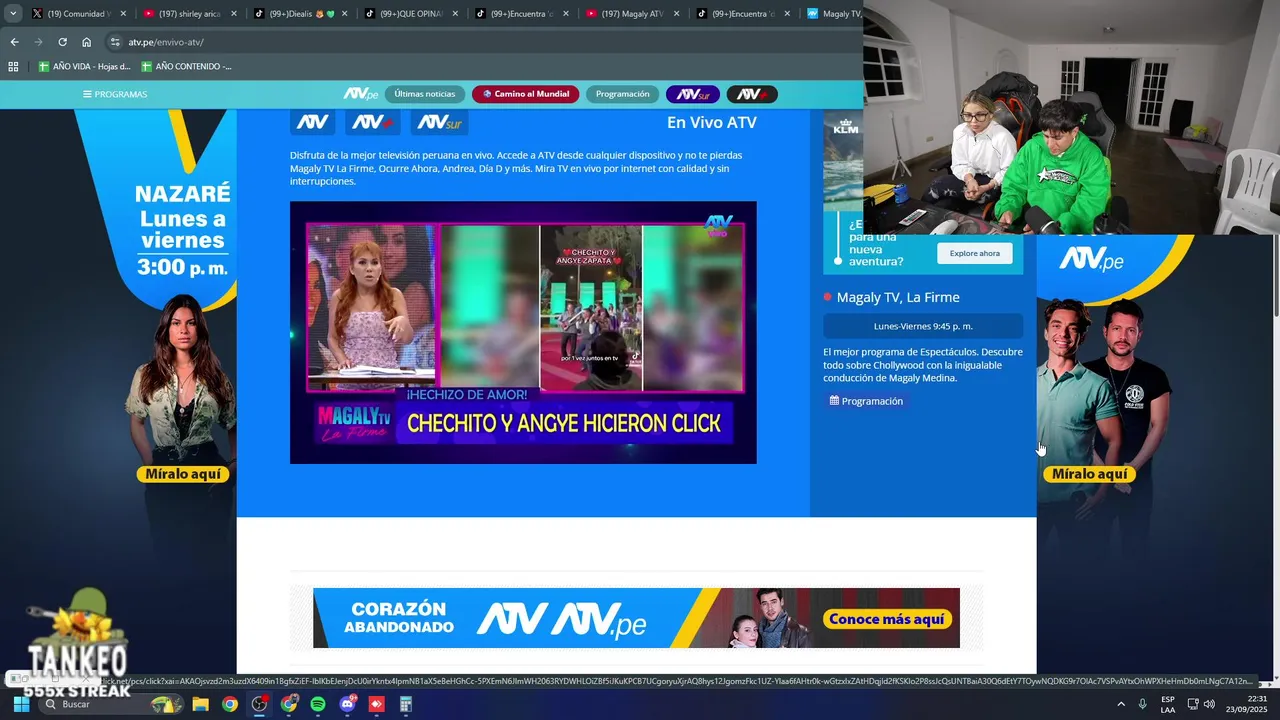Open the apps grid in bookmarks bar
The image size is (1280, 720).
point(13,67)
